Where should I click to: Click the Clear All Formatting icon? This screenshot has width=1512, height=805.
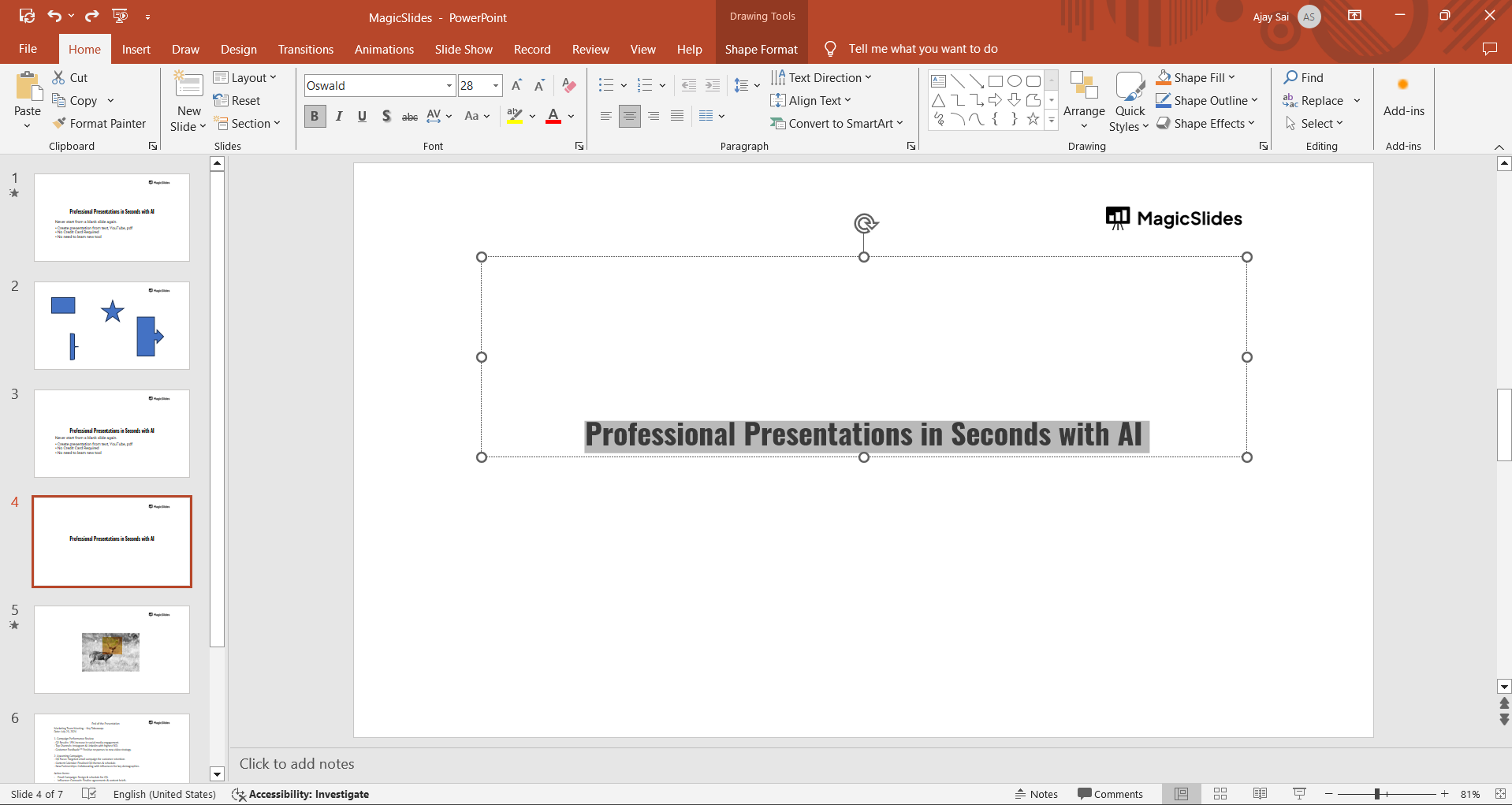click(569, 86)
